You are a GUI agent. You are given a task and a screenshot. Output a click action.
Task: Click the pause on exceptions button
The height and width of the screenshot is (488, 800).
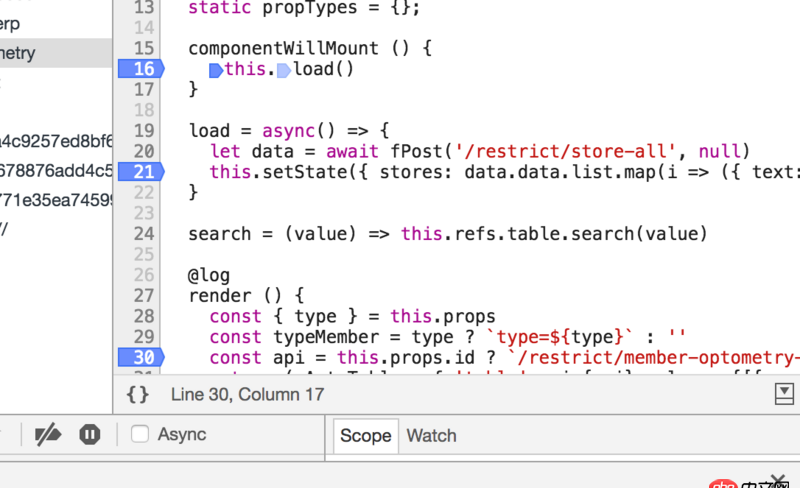point(90,435)
